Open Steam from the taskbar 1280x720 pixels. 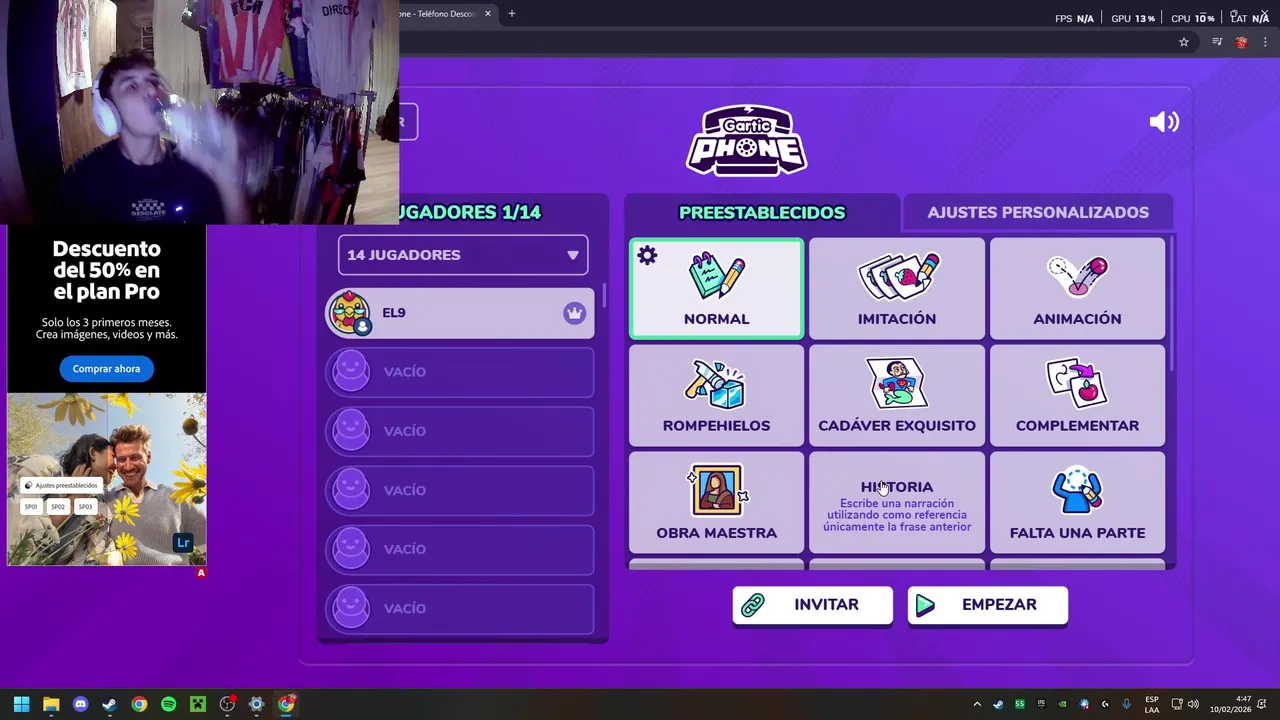coord(109,704)
